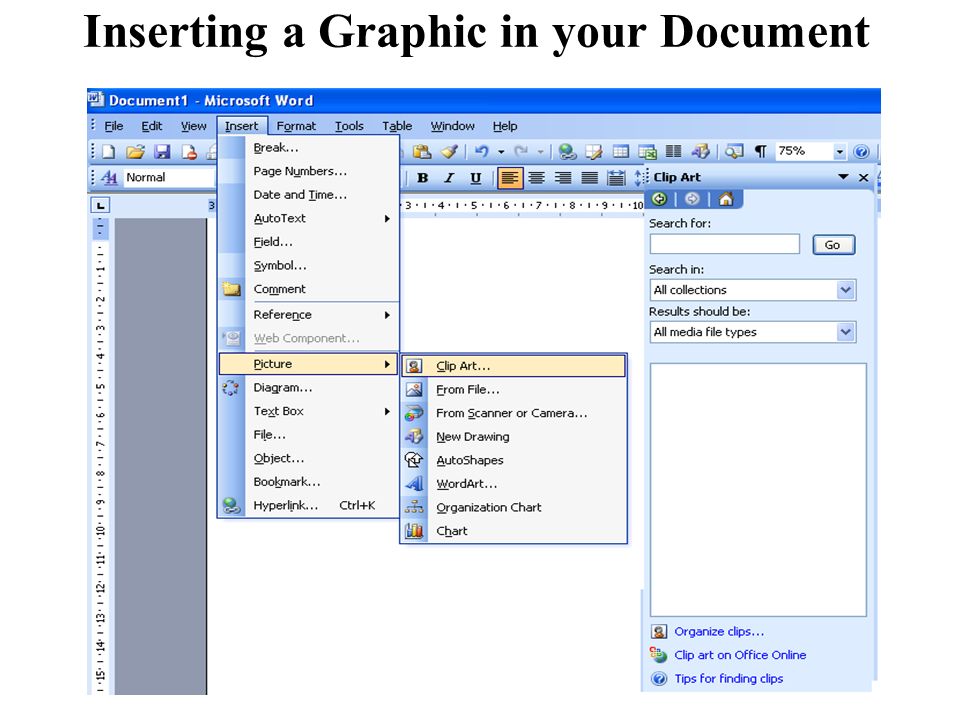
Task: Click the Undo arrow icon
Action: [482, 151]
